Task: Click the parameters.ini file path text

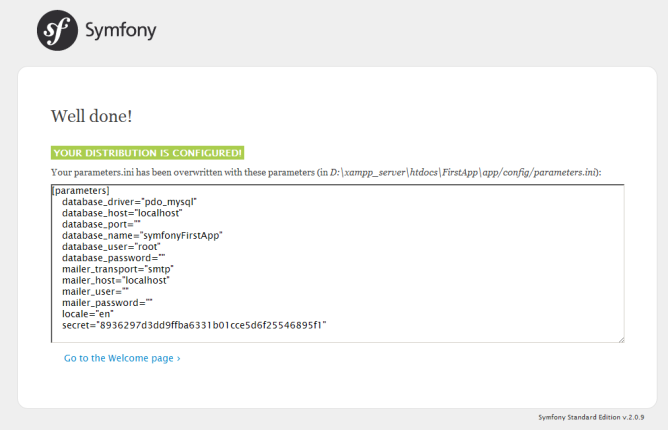Action: 462,172
